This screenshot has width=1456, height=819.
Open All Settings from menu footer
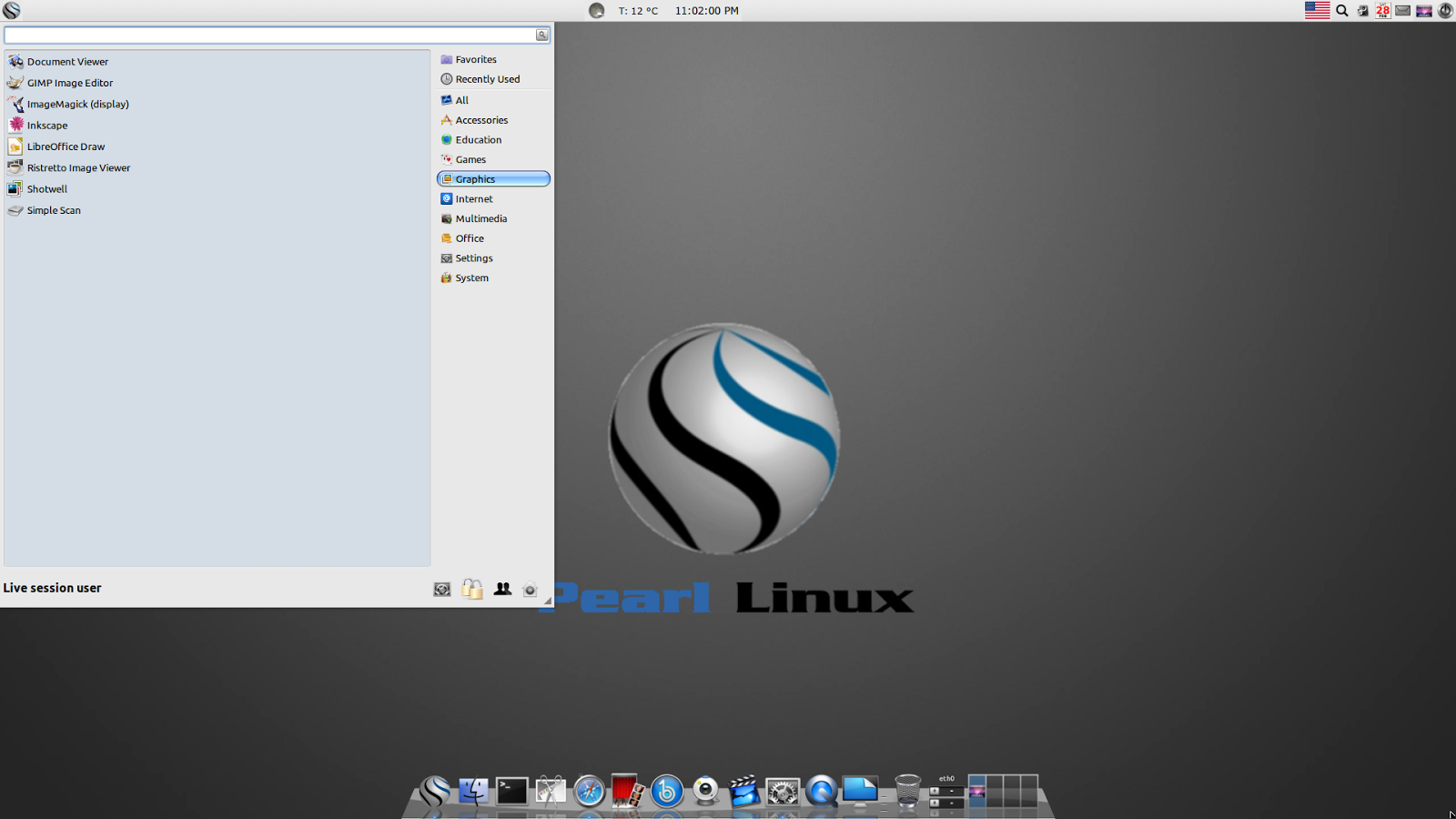click(442, 590)
